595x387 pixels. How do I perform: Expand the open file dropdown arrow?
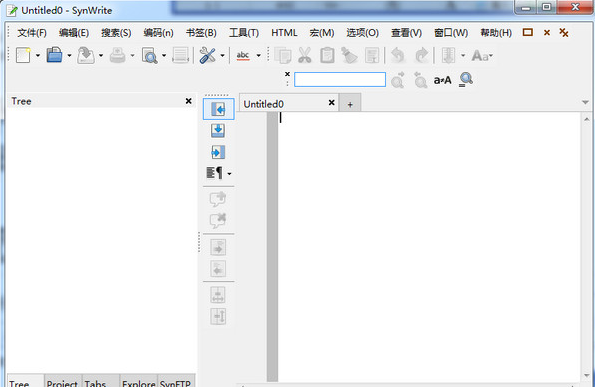(69, 56)
